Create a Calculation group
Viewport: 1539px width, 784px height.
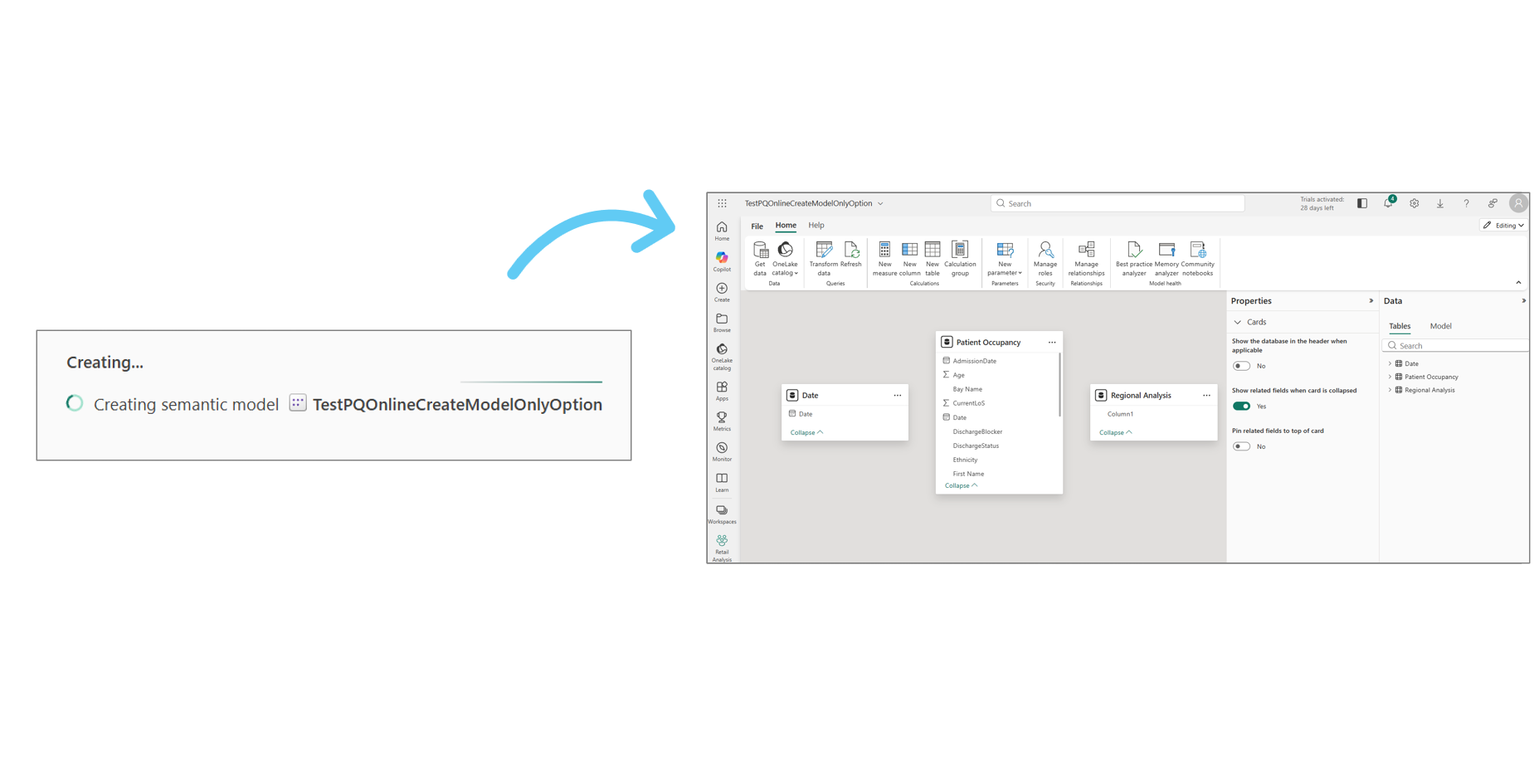click(960, 259)
